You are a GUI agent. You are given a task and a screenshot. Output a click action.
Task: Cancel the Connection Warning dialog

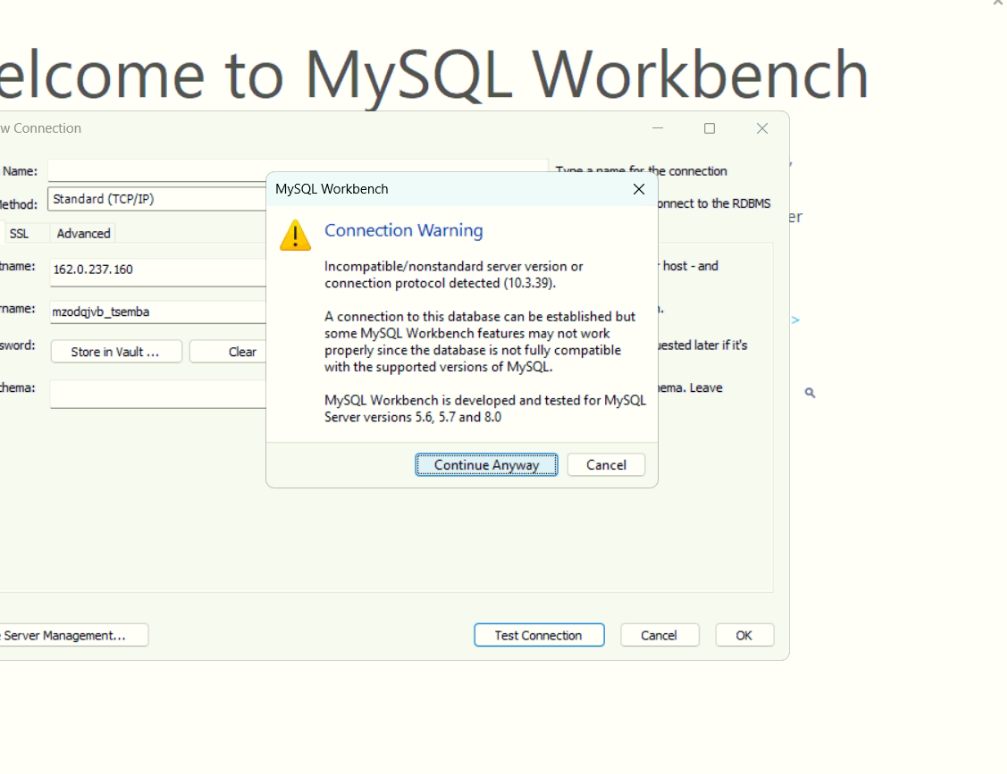coord(606,465)
